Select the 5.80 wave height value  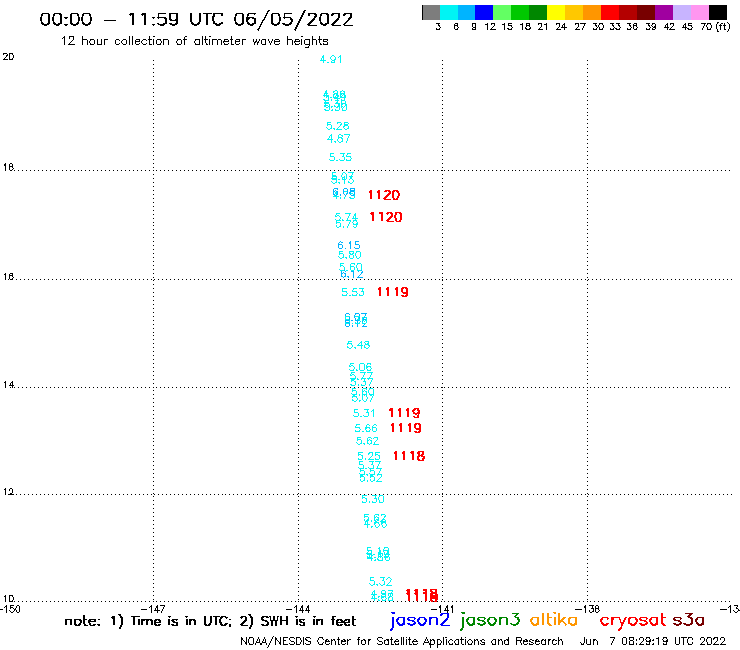[x=350, y=255]
